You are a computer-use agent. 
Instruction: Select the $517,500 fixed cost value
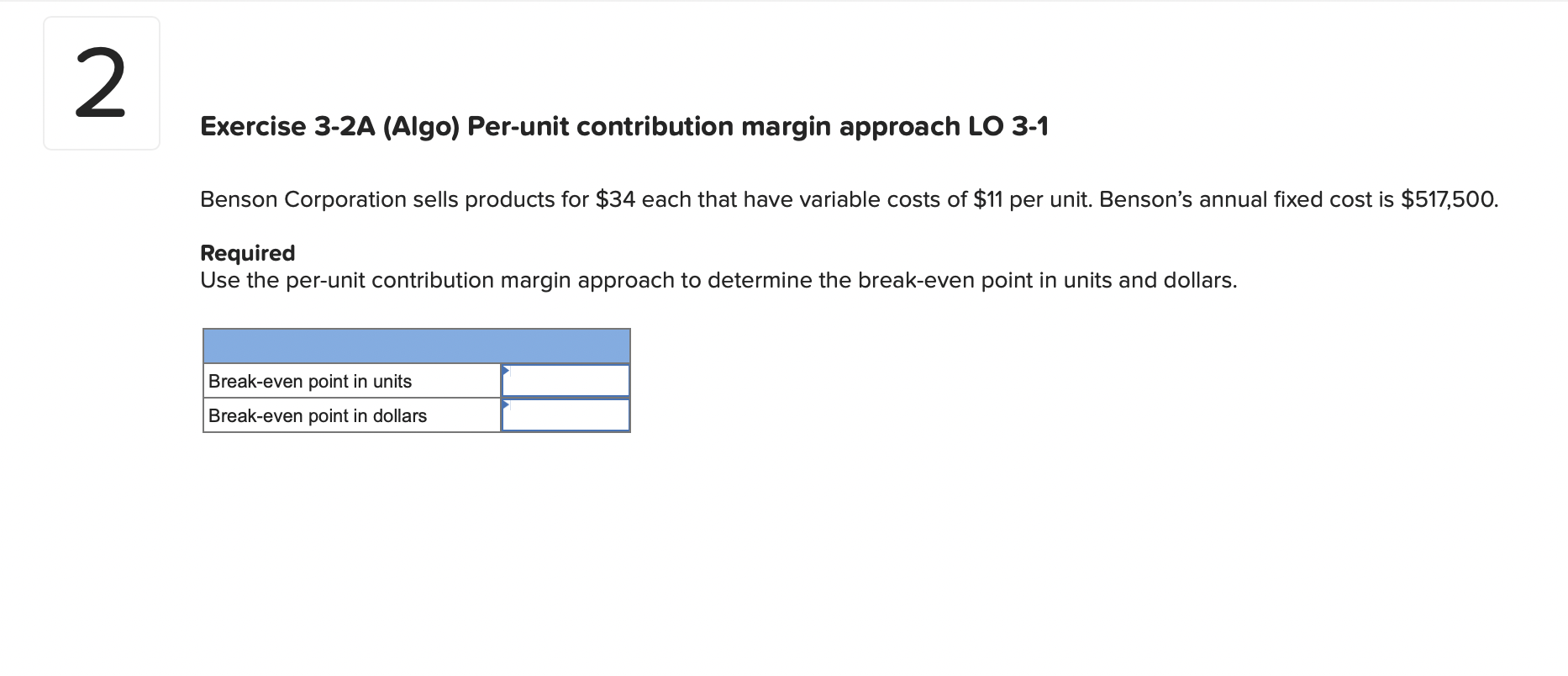click(1444, 199)
